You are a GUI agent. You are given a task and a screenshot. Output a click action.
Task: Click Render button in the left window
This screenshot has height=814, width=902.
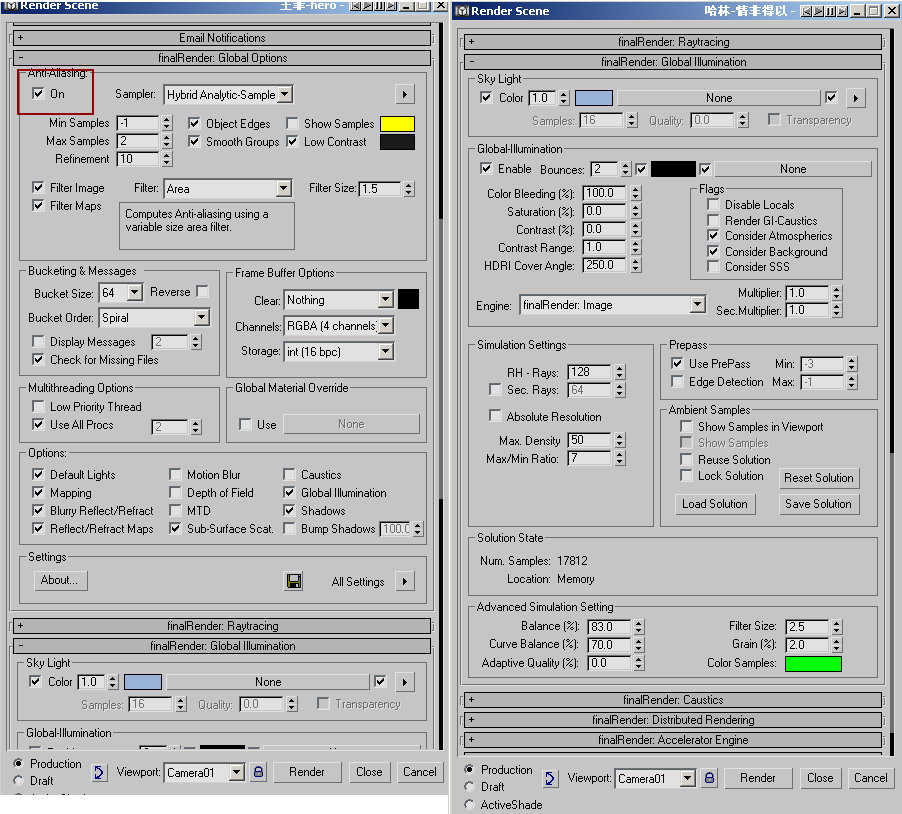tap(307, 772)
